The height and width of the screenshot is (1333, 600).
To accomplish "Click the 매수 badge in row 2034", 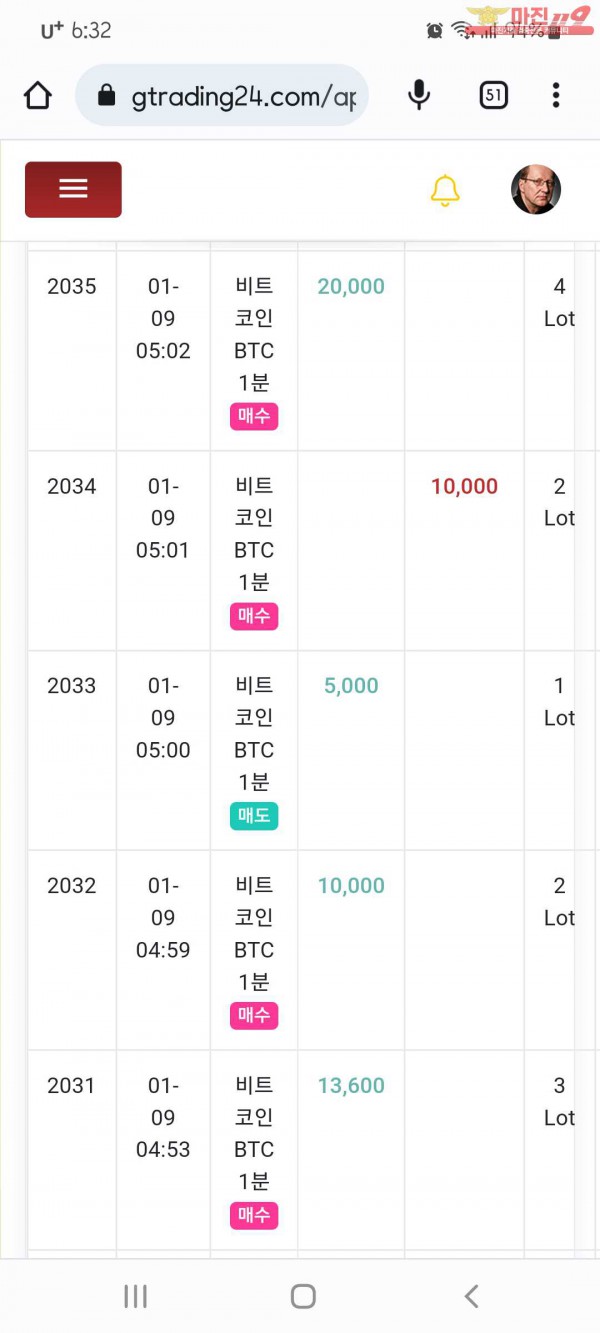I will click(x=254, y=616).
